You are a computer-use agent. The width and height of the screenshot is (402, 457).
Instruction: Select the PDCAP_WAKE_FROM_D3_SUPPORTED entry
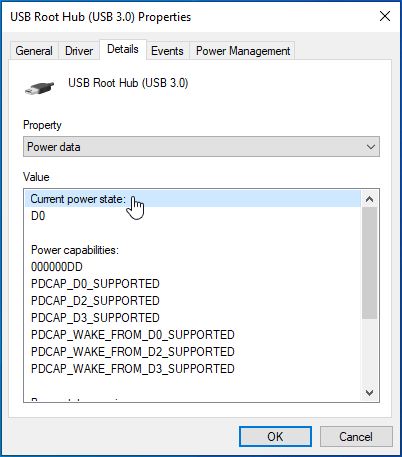click(133, 369)
